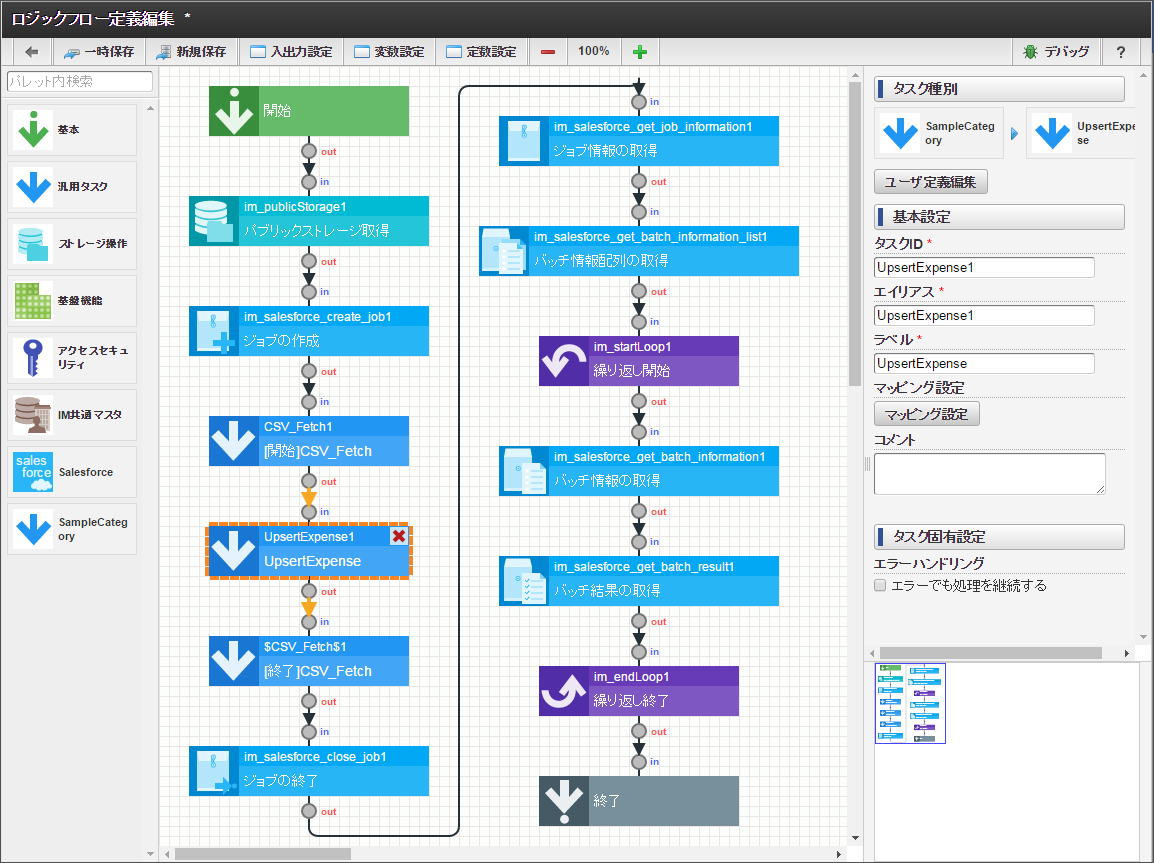Click into the コメント comment textarea
1154x863 pixels.
click(990, 474)
